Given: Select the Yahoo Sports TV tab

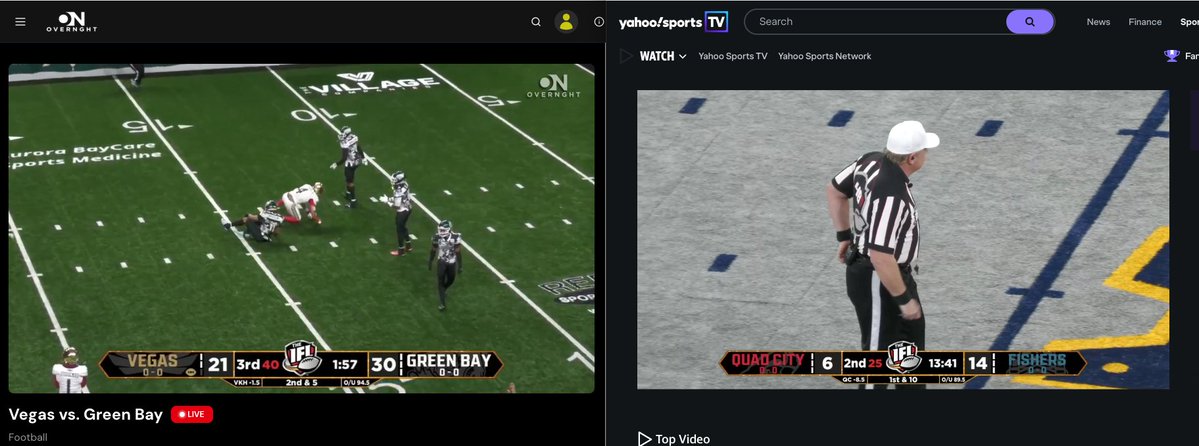Looking at the screenshot, I should tap(733, 56).
